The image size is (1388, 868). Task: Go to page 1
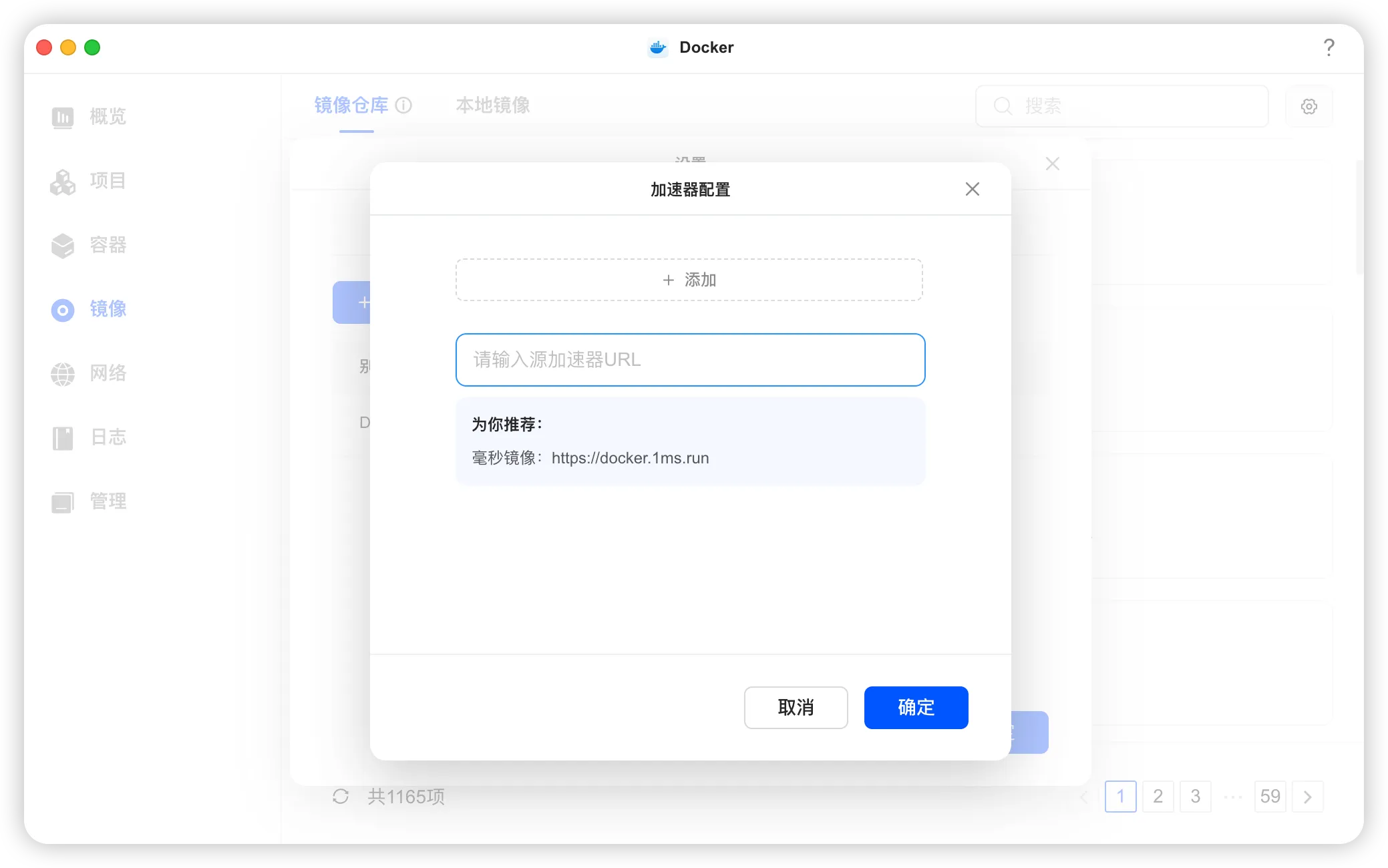pyautogui.click(x=1121, y=796)
